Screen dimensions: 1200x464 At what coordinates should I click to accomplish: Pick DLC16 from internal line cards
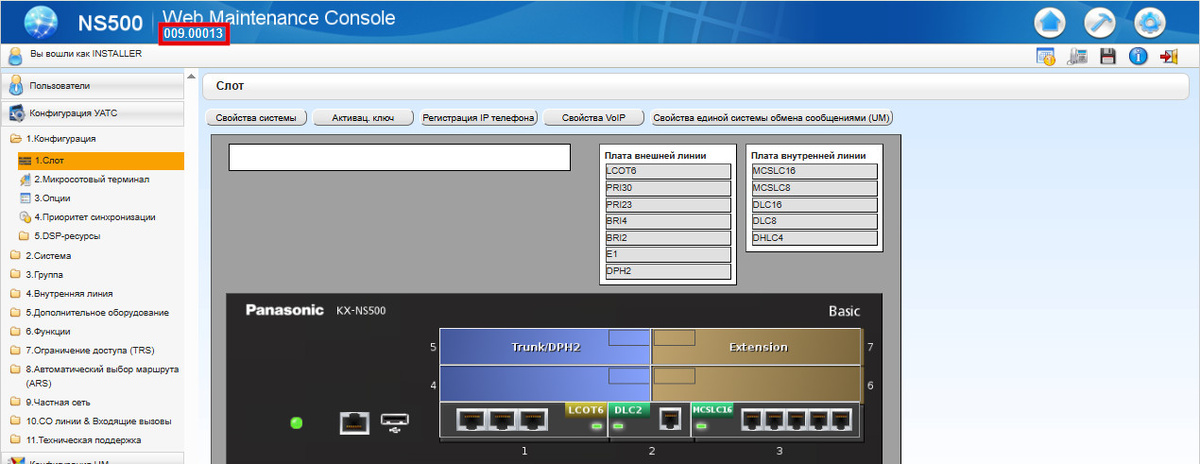814,205
